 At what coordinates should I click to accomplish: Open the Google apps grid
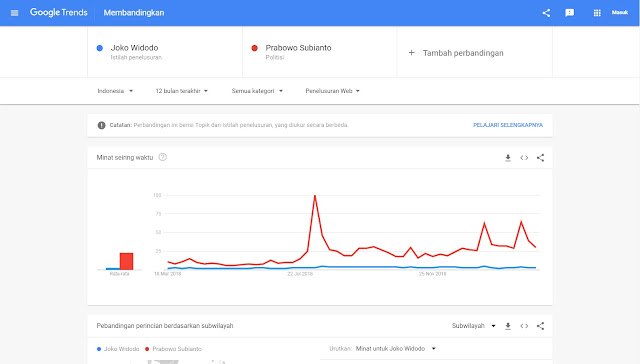[597, 13]
